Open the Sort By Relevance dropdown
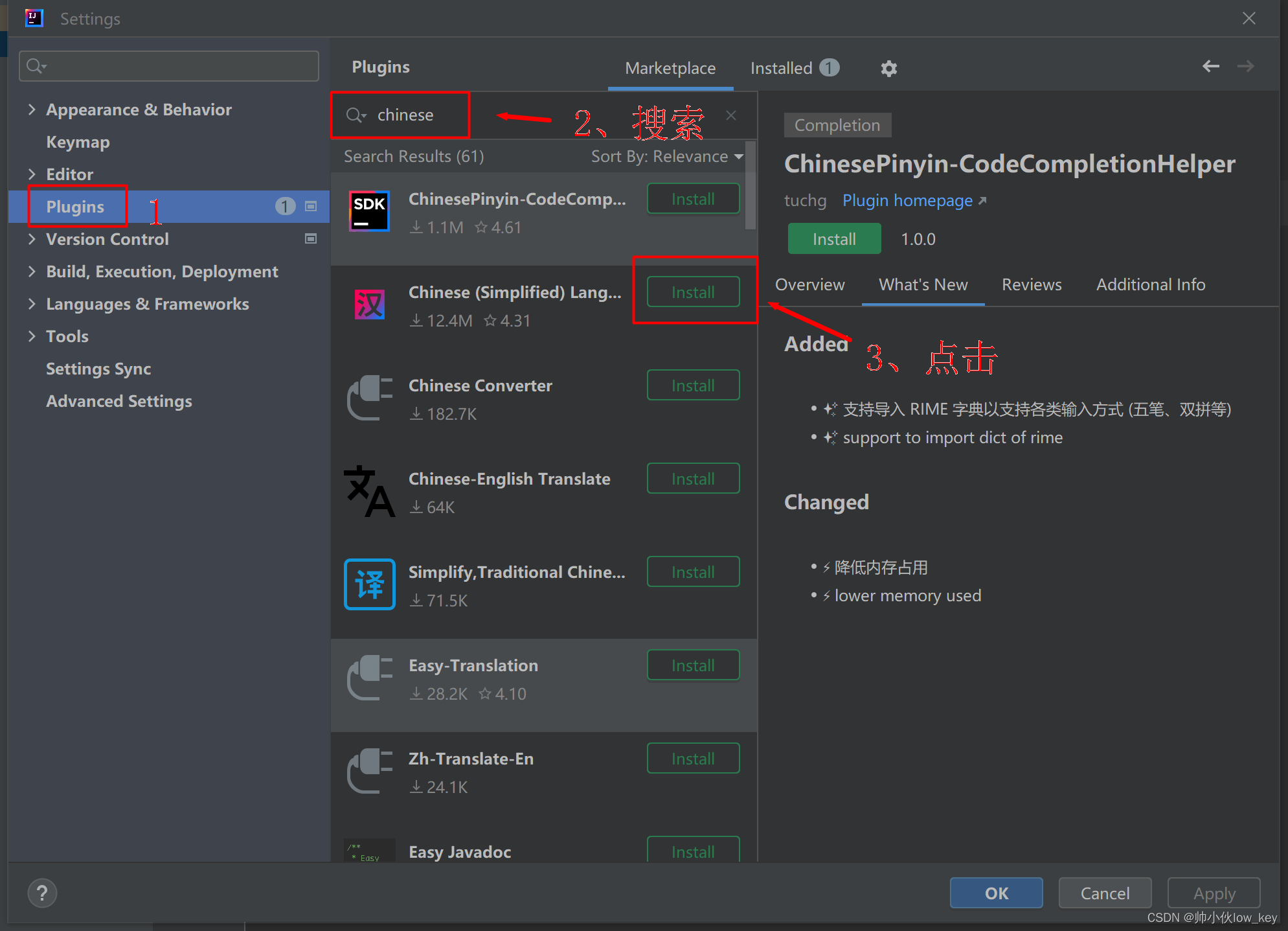 667,157
